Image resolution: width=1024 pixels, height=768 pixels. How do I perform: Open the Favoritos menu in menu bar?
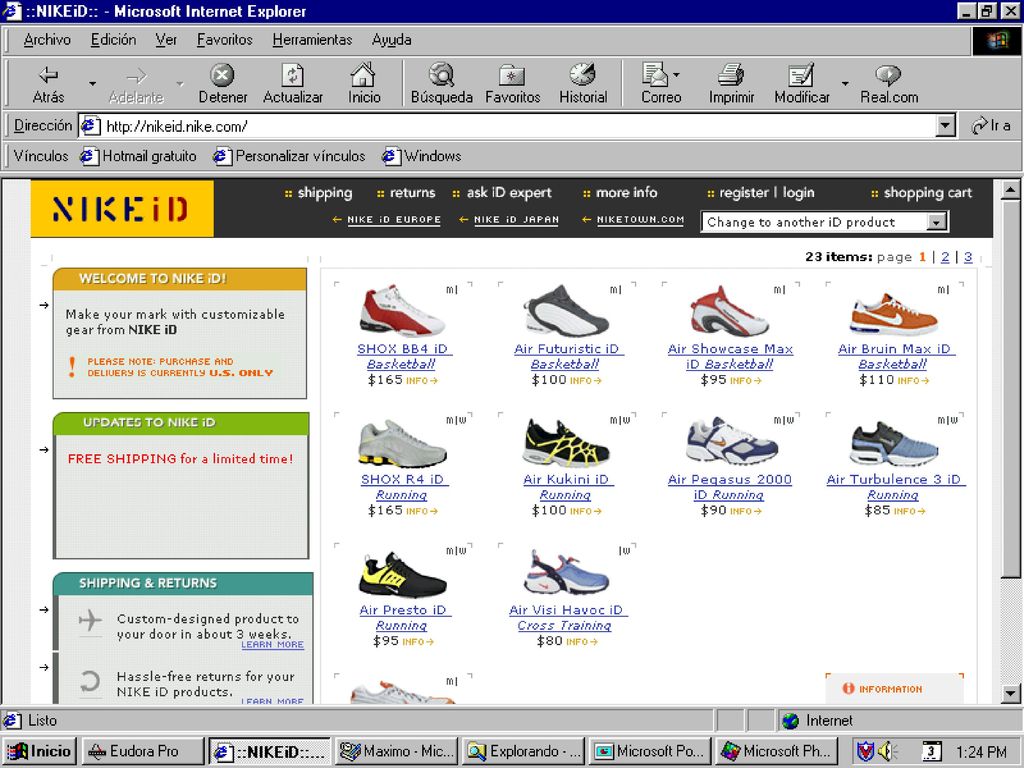click(x=225, y=40)
